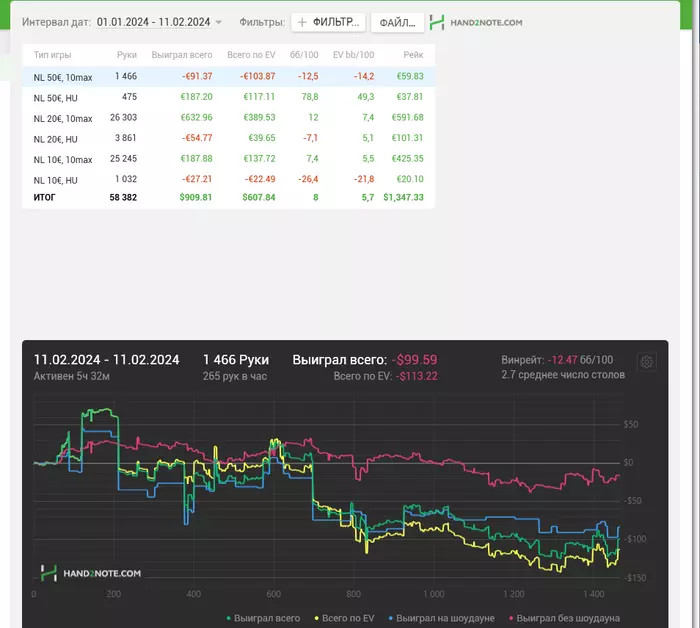Viewport: 700px width, 628px height.
Task: Open date range 01.01.2024 - 11.02.2024 picker
Action: point(153,22)
